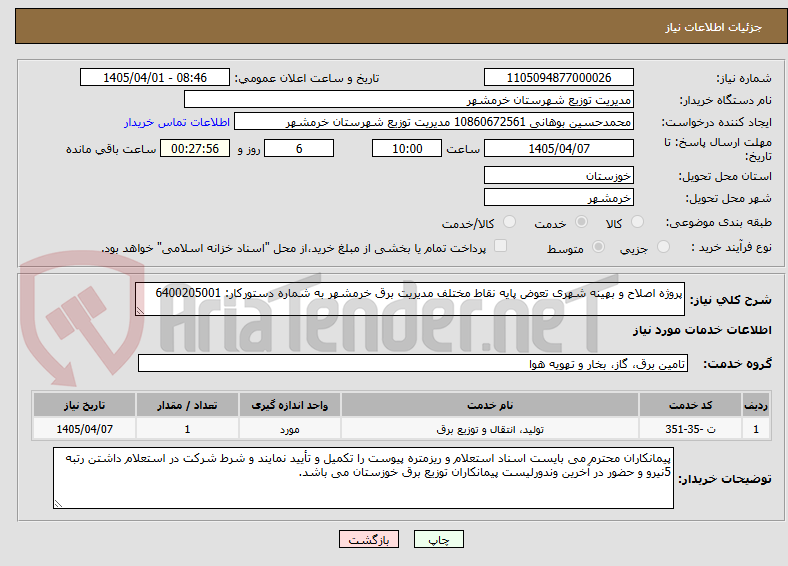Image resolution: width=788 pixels, height=566 pixels.
Task: Click the deadline time field 10:00
Action: click(x=407, y=148)
